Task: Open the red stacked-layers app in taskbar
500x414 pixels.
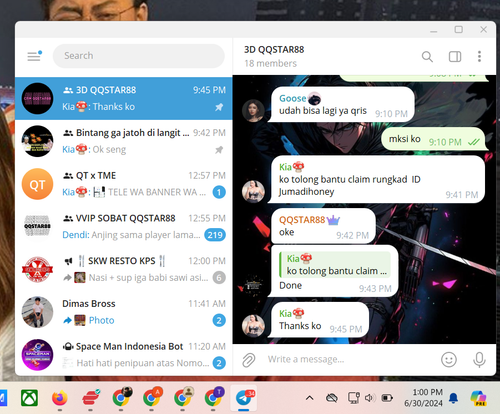Action: (90, 398)
